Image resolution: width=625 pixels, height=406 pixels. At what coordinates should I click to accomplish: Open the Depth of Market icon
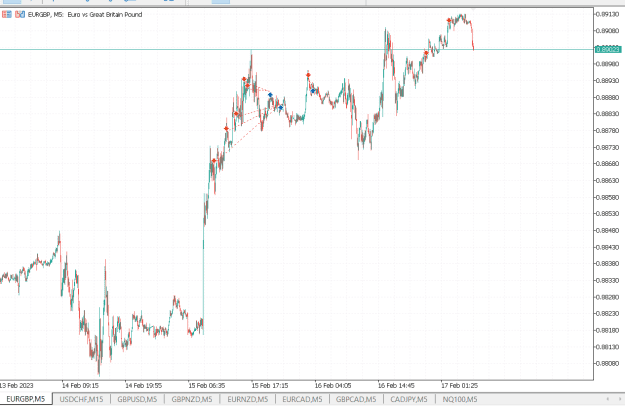[x=20, y=15]
